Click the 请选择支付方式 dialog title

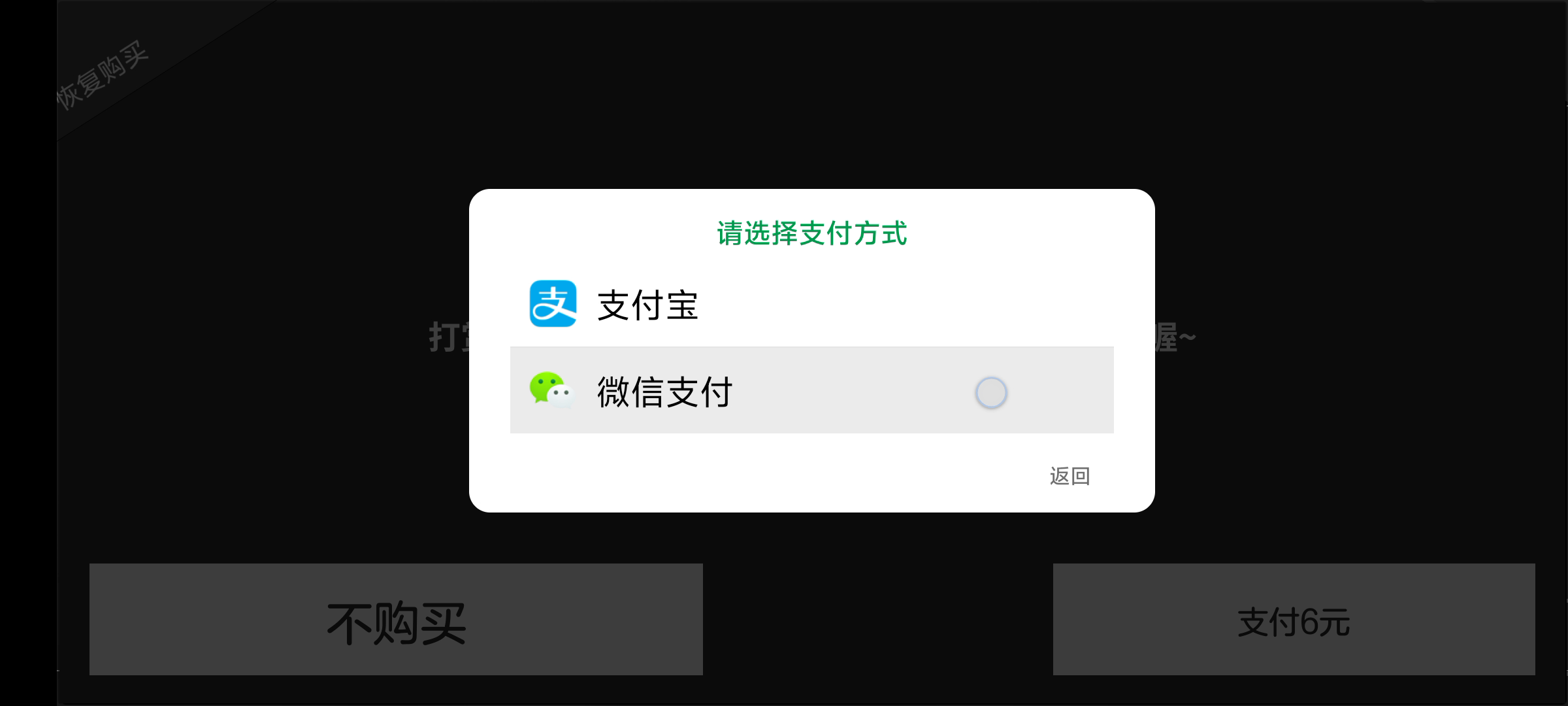pyautogui.click(x=811, y=233)
